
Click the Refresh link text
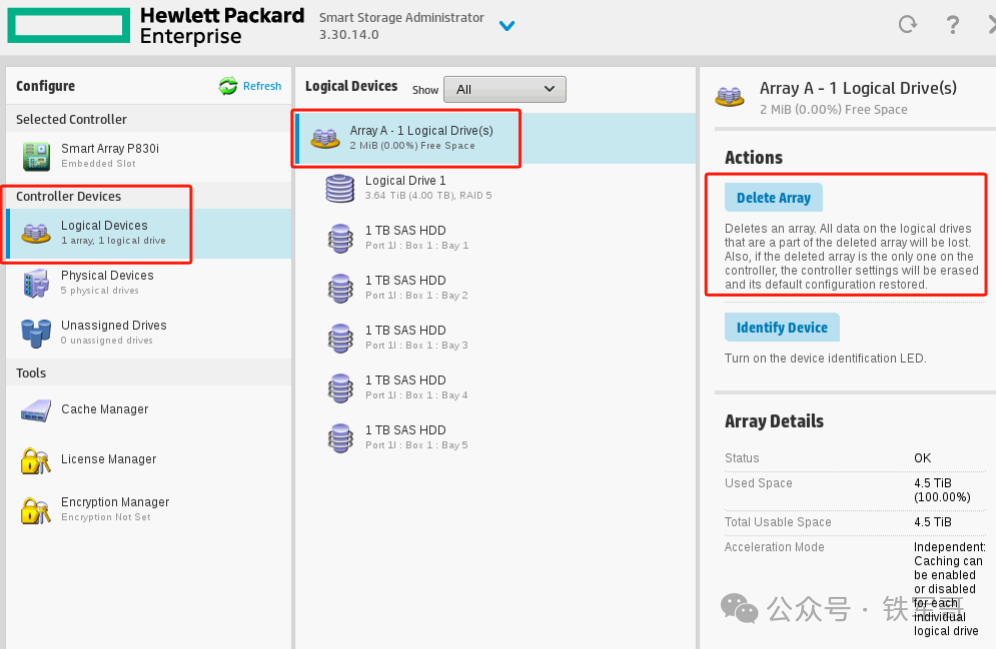[262, 86]
